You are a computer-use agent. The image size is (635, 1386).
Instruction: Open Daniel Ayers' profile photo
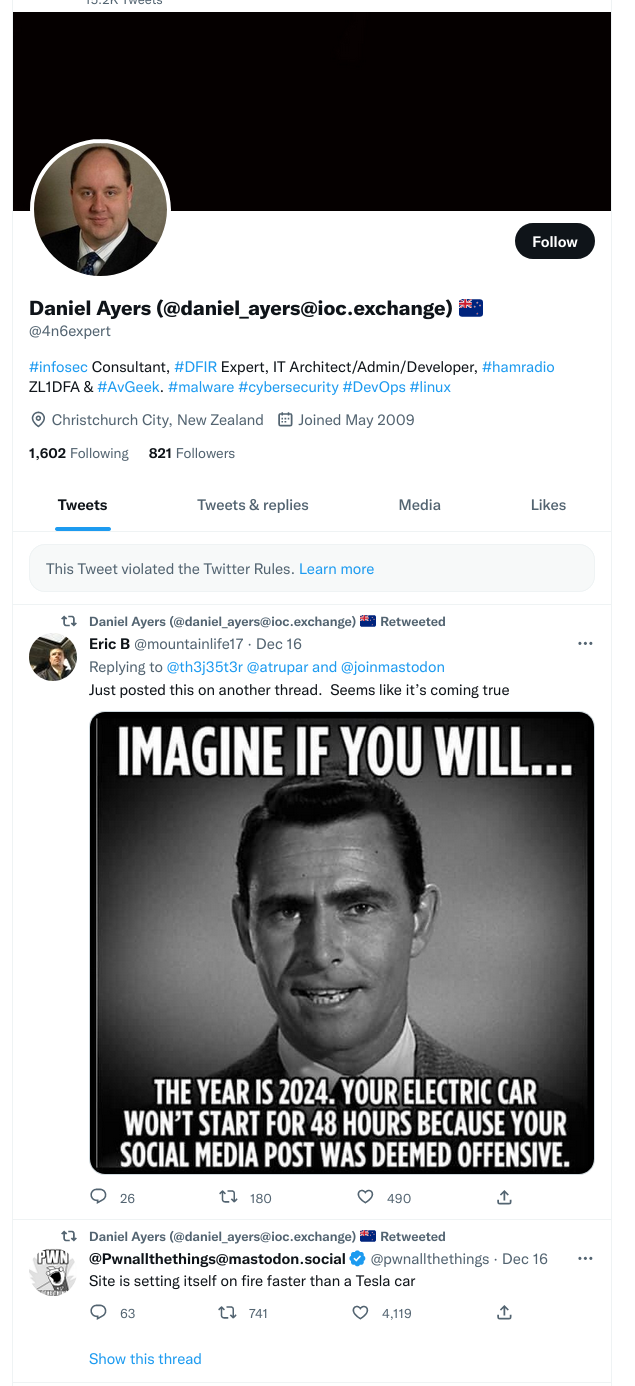[x=100, y=209]
